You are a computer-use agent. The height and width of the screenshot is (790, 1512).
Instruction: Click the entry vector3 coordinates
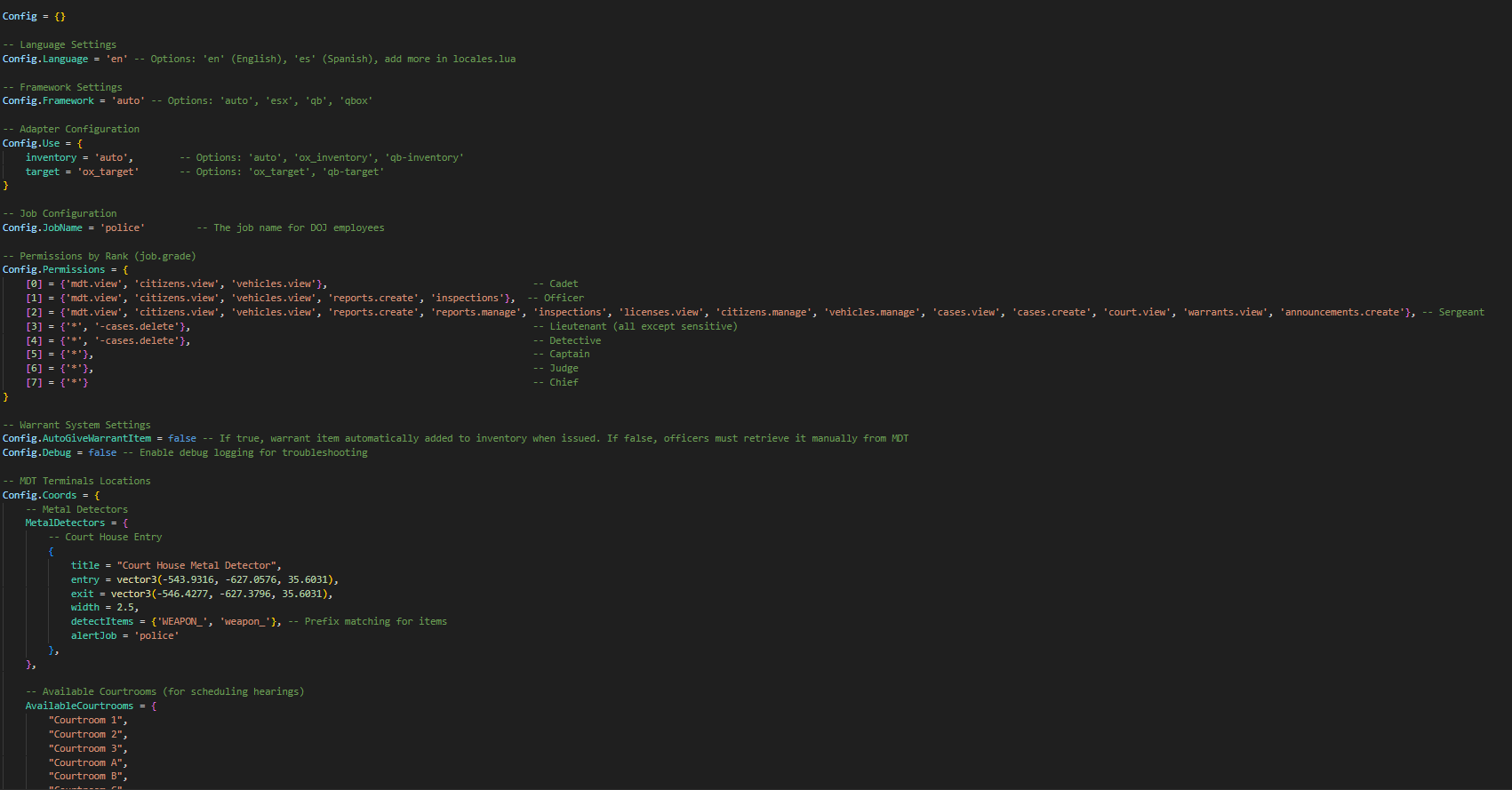227,579
